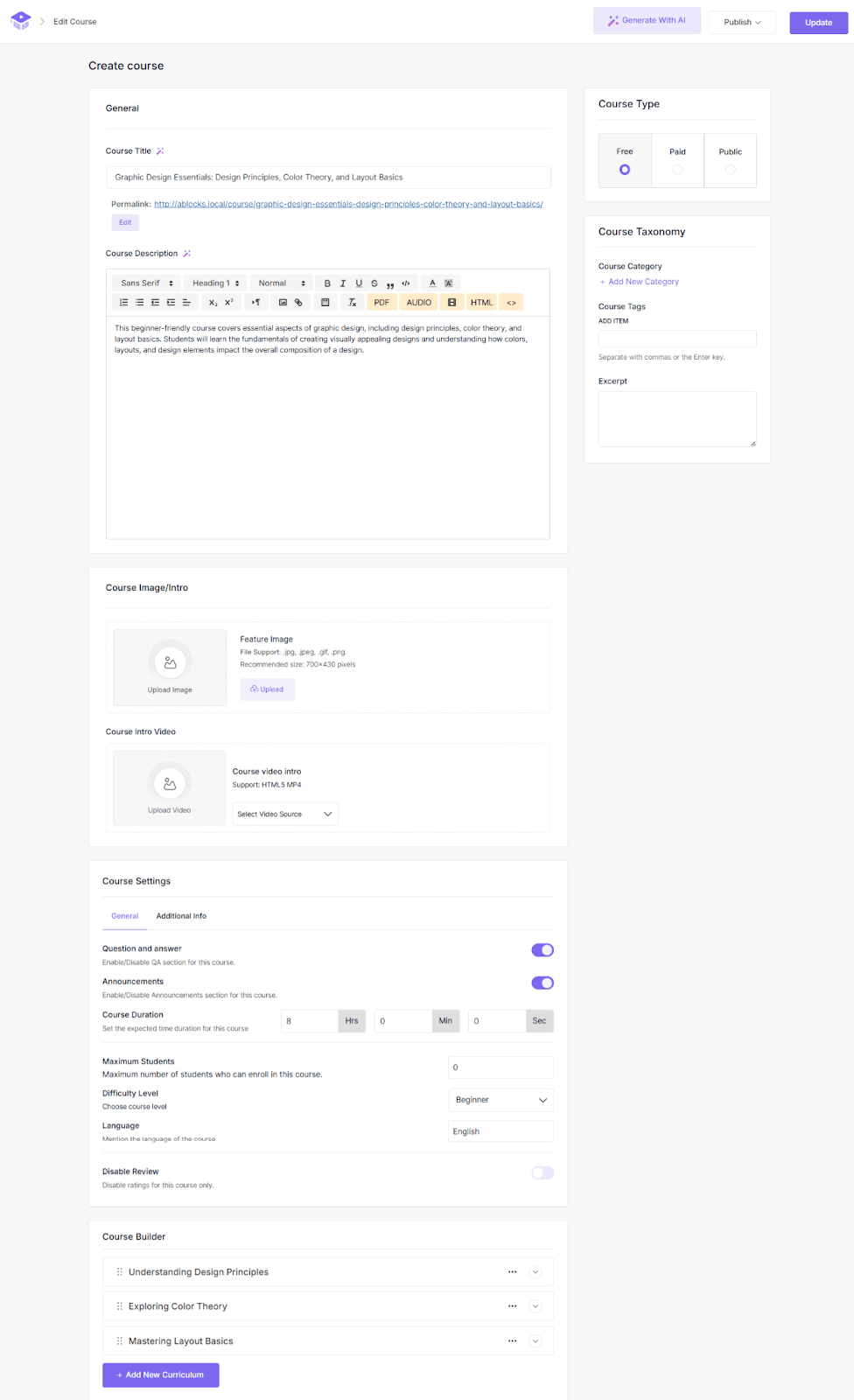This screenshot has width=854, height=1400.
Task: Select the Paid course type
Action: pos(677,161)
